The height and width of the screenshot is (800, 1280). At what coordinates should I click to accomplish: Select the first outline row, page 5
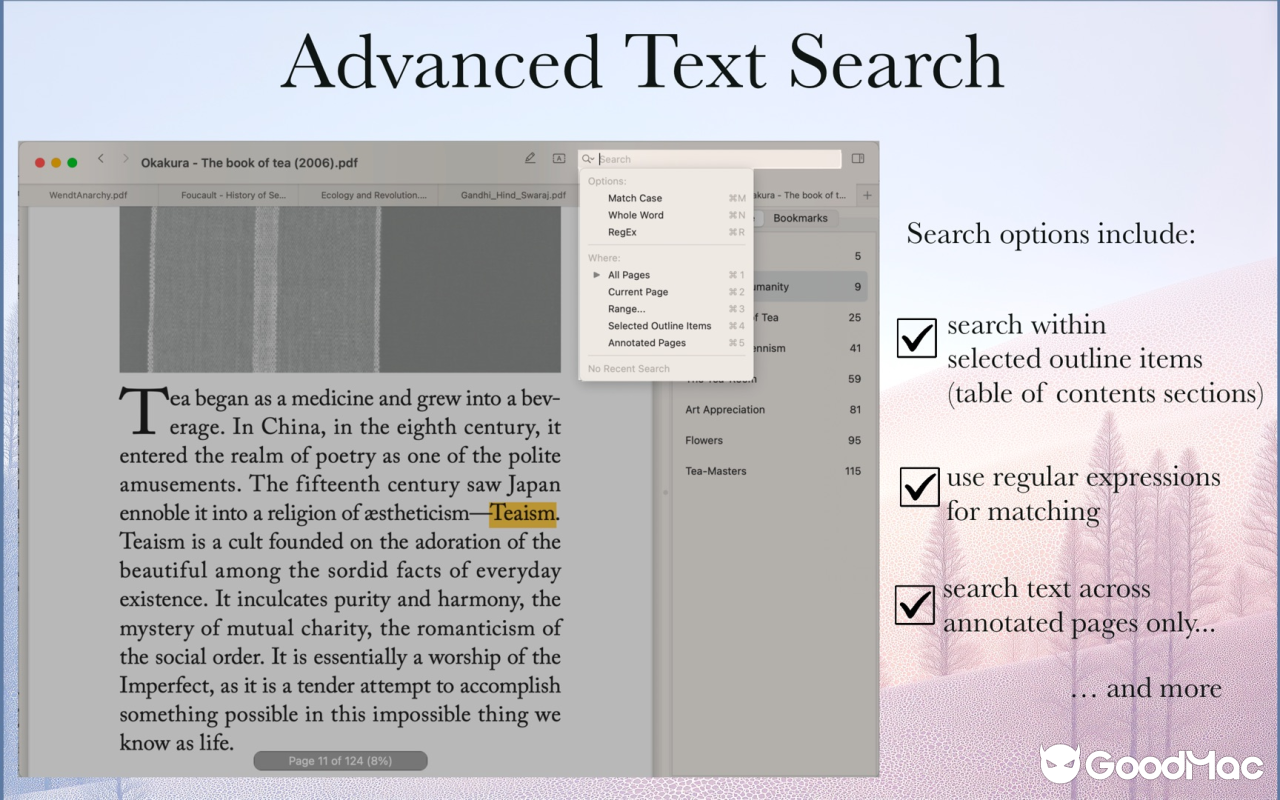(x=811, y=257)
